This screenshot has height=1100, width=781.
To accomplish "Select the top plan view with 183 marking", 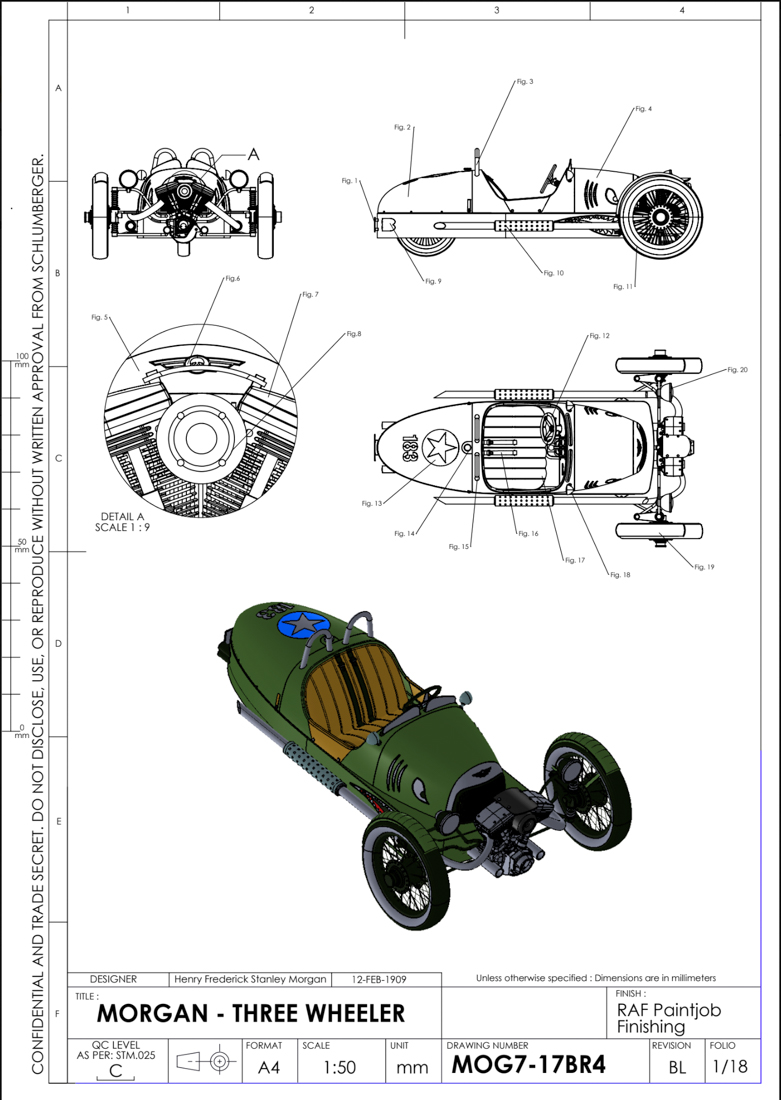I will (538, 446).
